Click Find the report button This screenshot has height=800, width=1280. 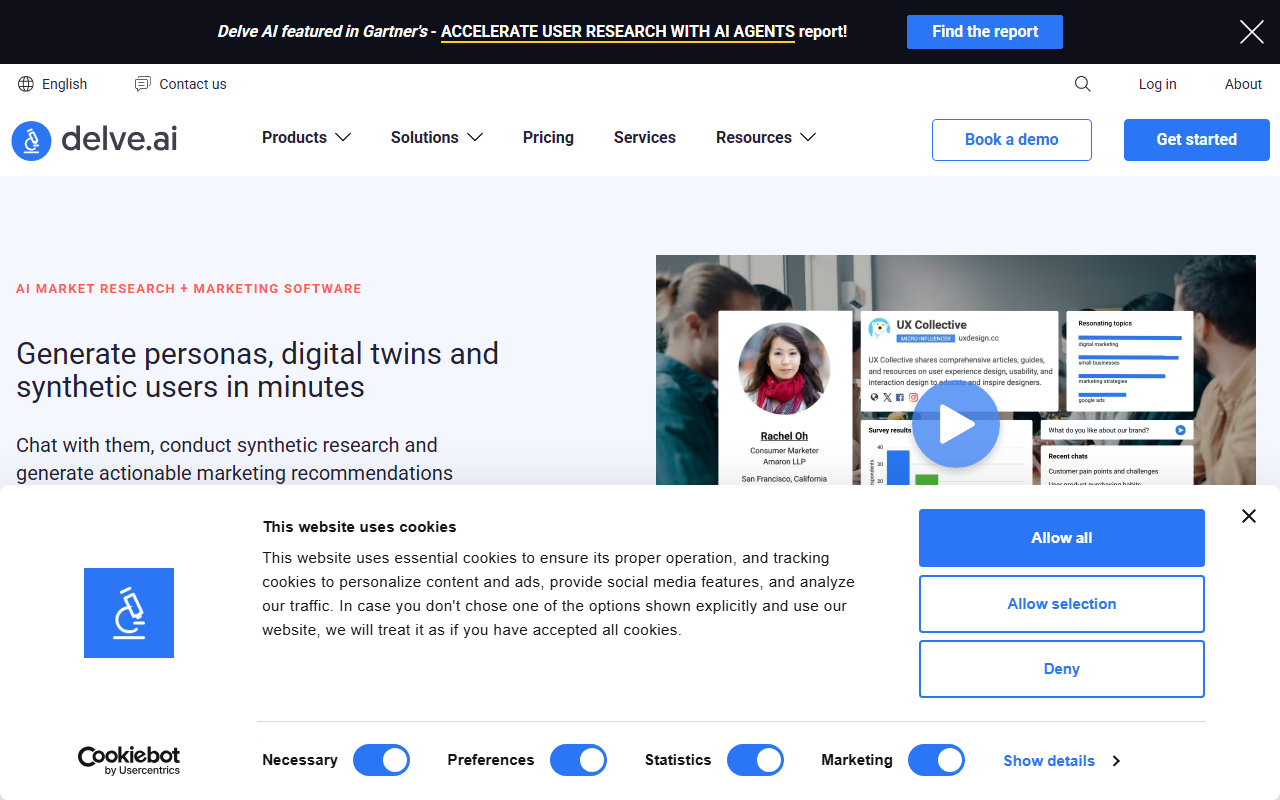[985, 32]
